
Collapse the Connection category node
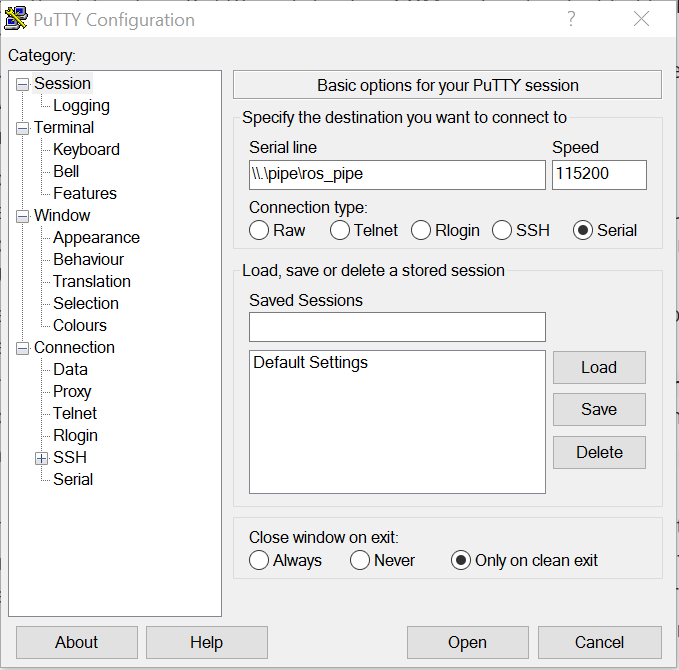[22, 348]
